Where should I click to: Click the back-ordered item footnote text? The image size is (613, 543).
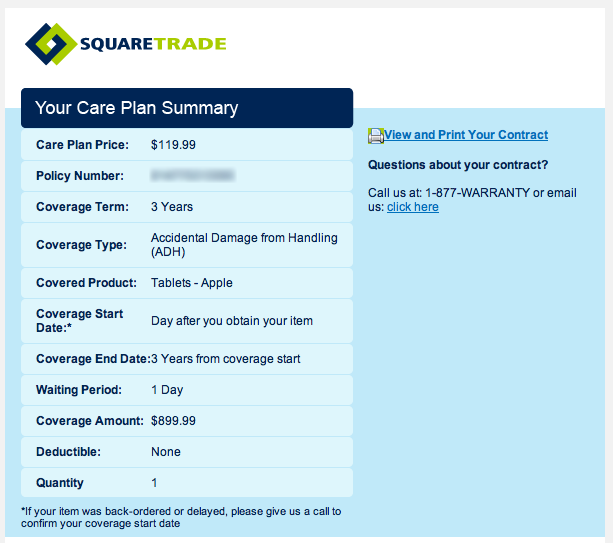181,518
